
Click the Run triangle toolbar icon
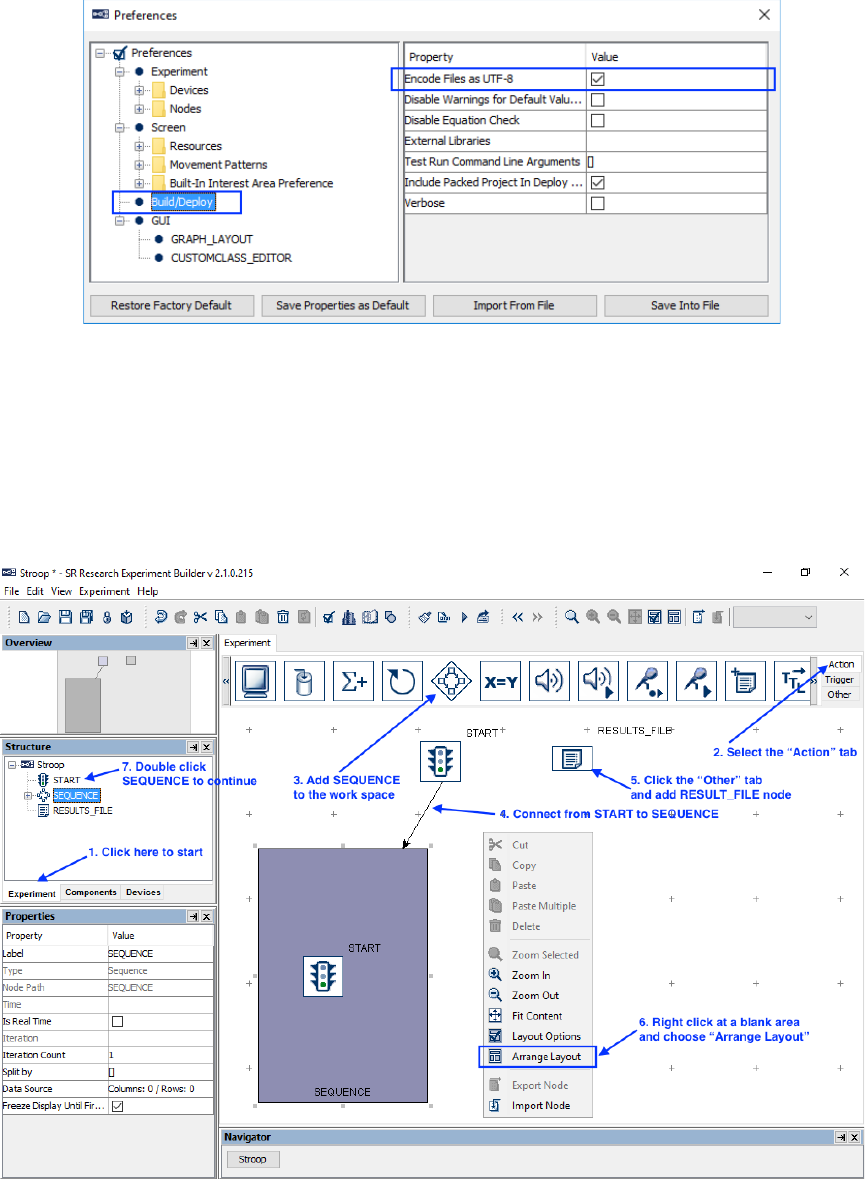click(464, 617)
